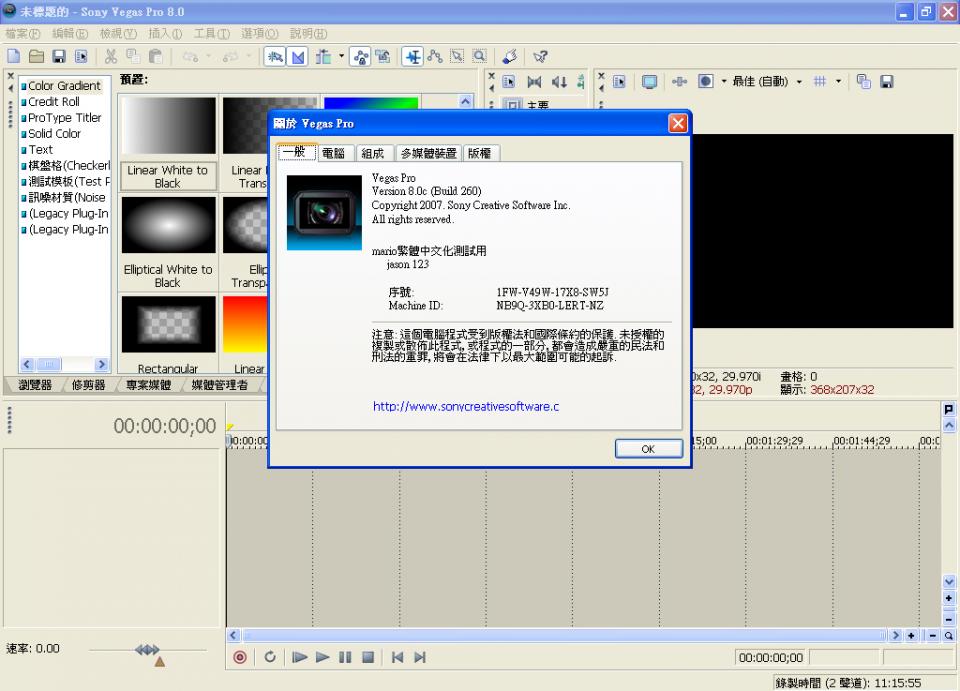Toggle Loop Playback in transport bar
Viewport: 960px width, 691px height.
(x=270, y=657)
